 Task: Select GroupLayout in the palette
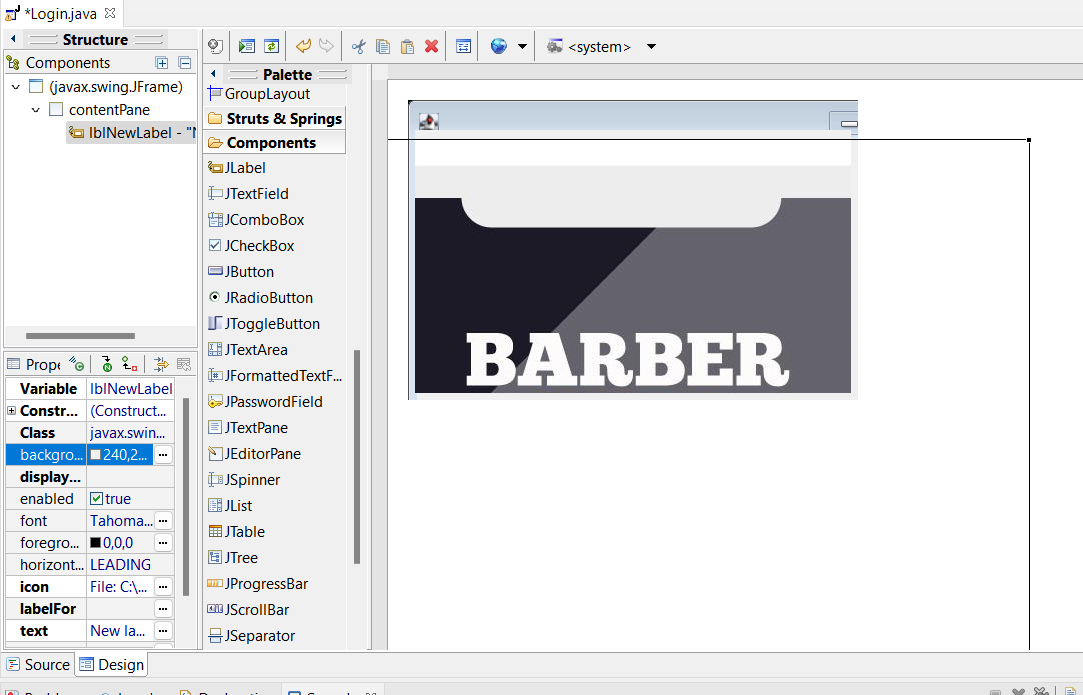pyautogui.click(x=258, y=94)
